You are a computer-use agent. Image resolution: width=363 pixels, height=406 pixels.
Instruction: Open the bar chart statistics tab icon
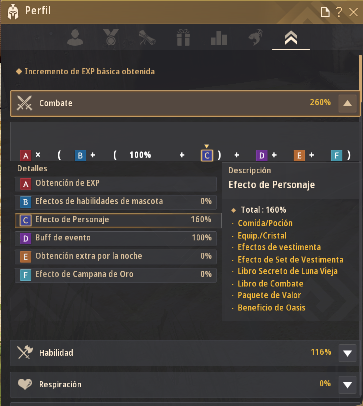(x=219, y=38)
